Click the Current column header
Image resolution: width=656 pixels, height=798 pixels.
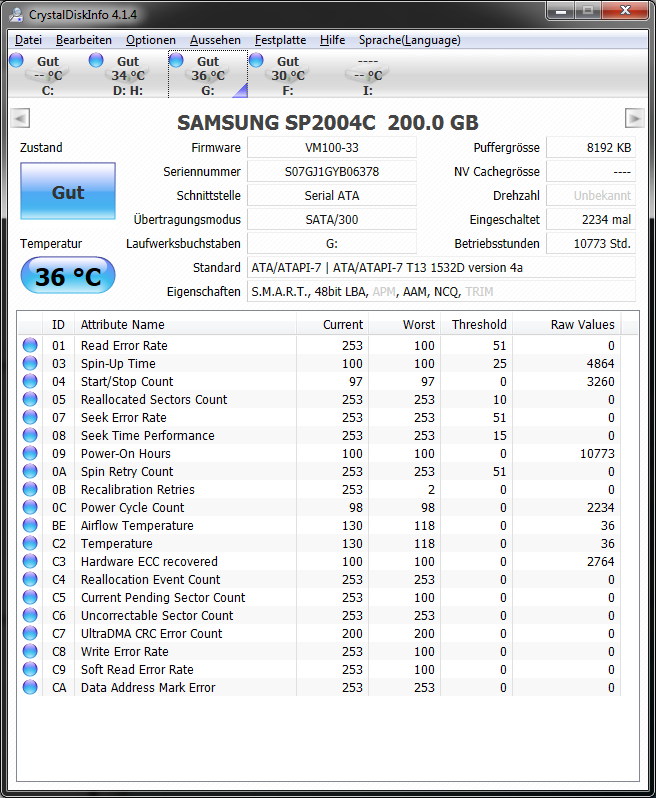pyautogui.click(x=332, y=325)
